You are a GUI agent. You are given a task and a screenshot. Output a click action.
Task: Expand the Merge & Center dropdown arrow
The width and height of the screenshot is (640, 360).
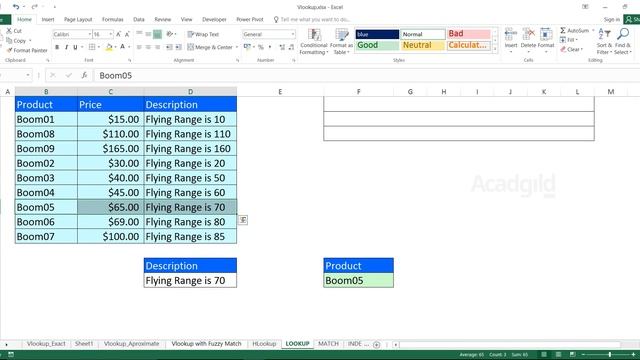pos(237,47)
